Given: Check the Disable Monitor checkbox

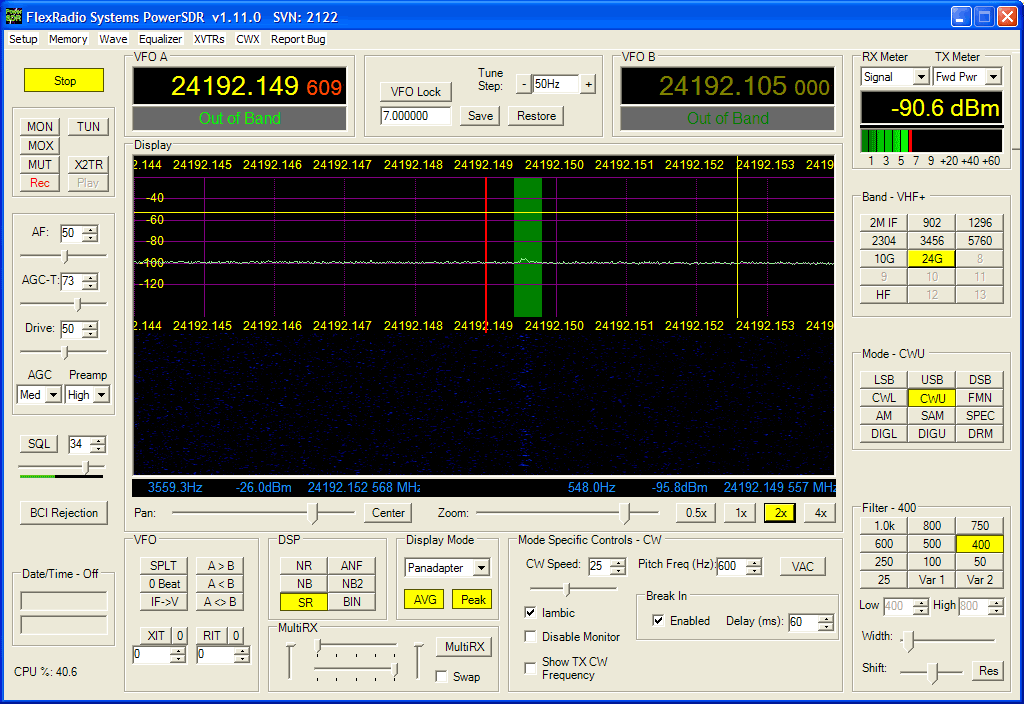Looking at the screenshot, I should click(531, 637).
